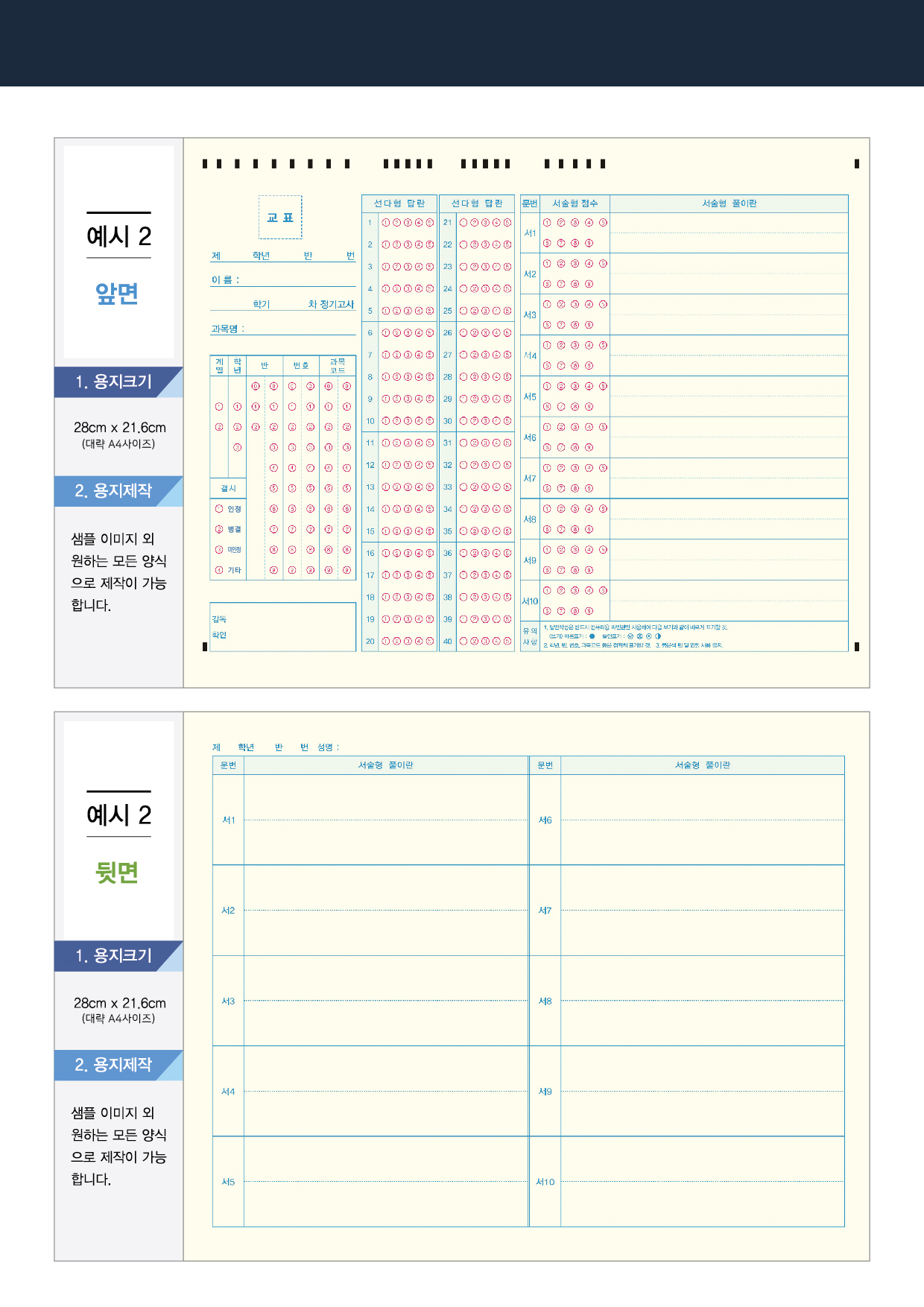Click the "과목명 :" subject line

tap(283, 329)
